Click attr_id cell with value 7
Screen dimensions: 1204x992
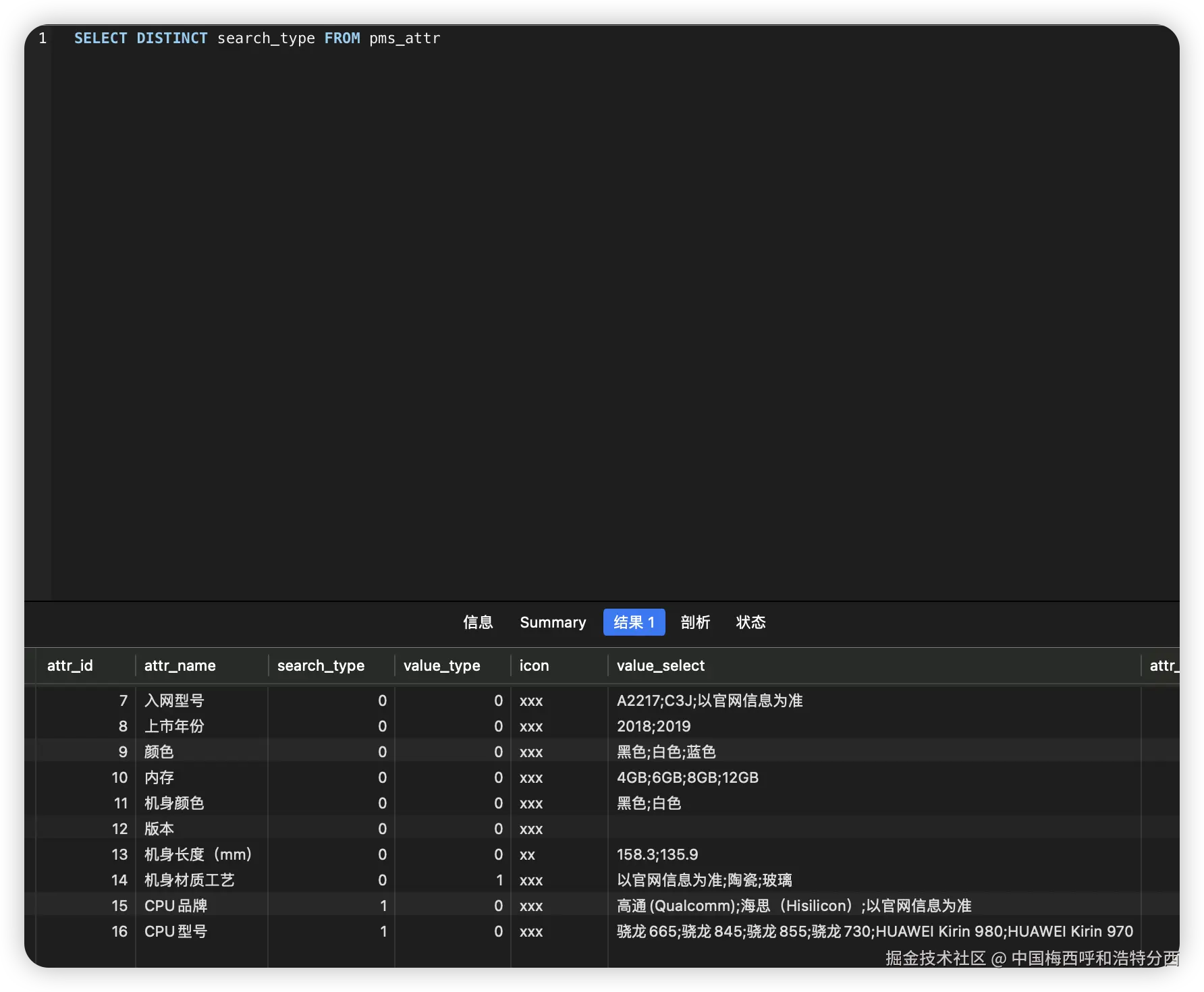86,700
